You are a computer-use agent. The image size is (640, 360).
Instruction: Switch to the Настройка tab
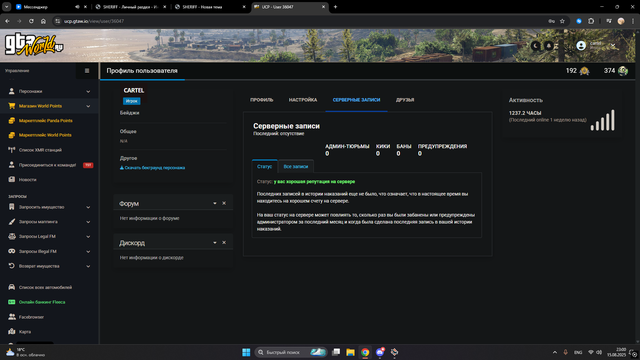point(303,100)
